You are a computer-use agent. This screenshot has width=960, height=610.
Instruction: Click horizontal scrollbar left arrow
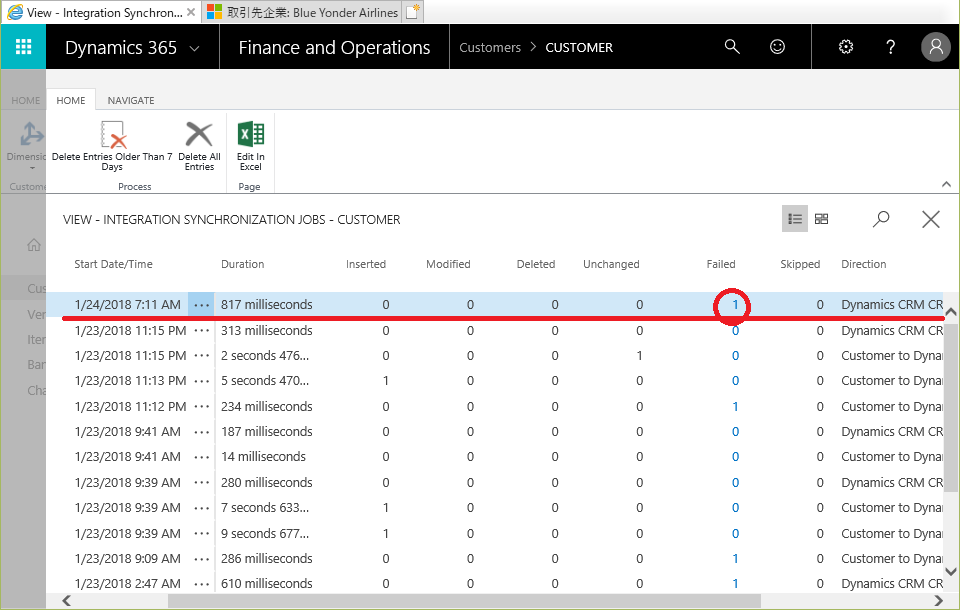point(66,601)
